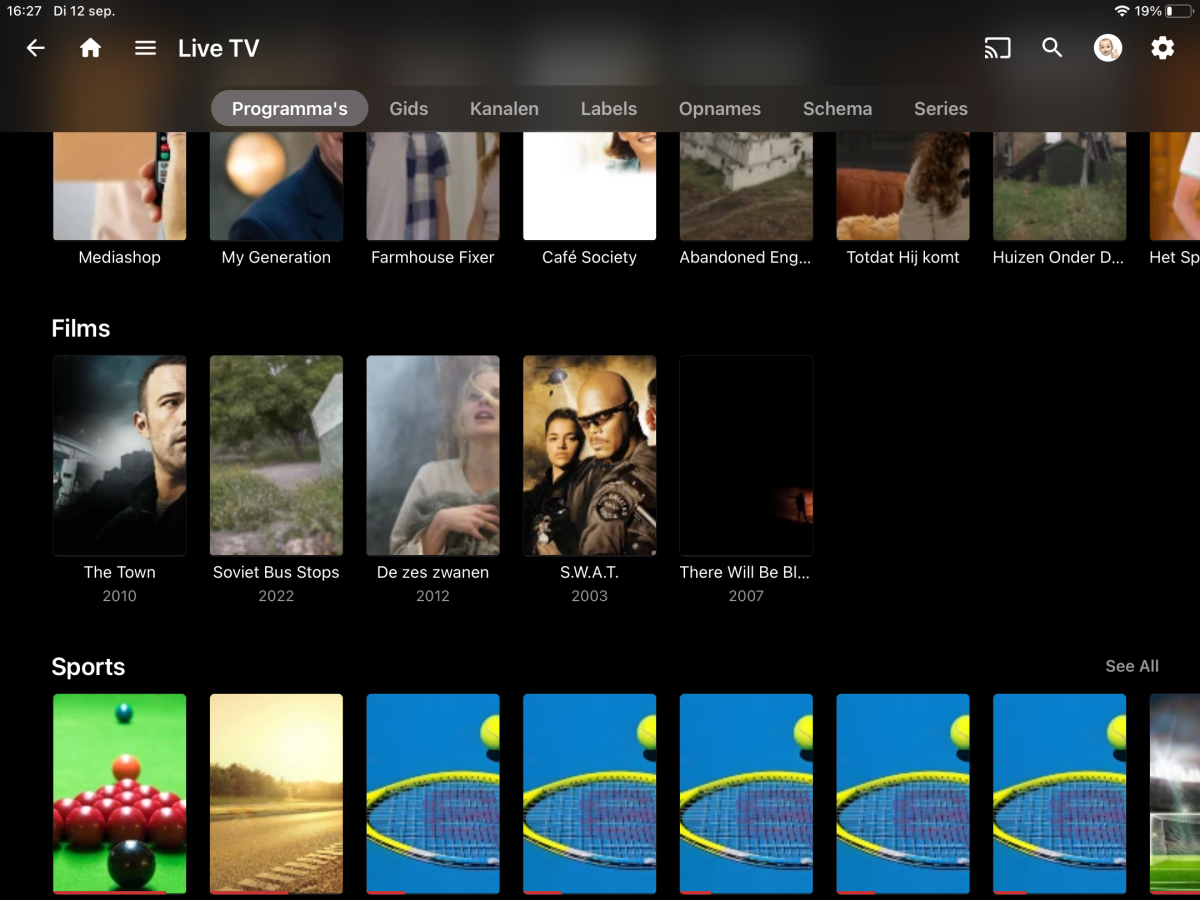Click See All next to Sports
1200x900 pixels.
(1132, 666)
